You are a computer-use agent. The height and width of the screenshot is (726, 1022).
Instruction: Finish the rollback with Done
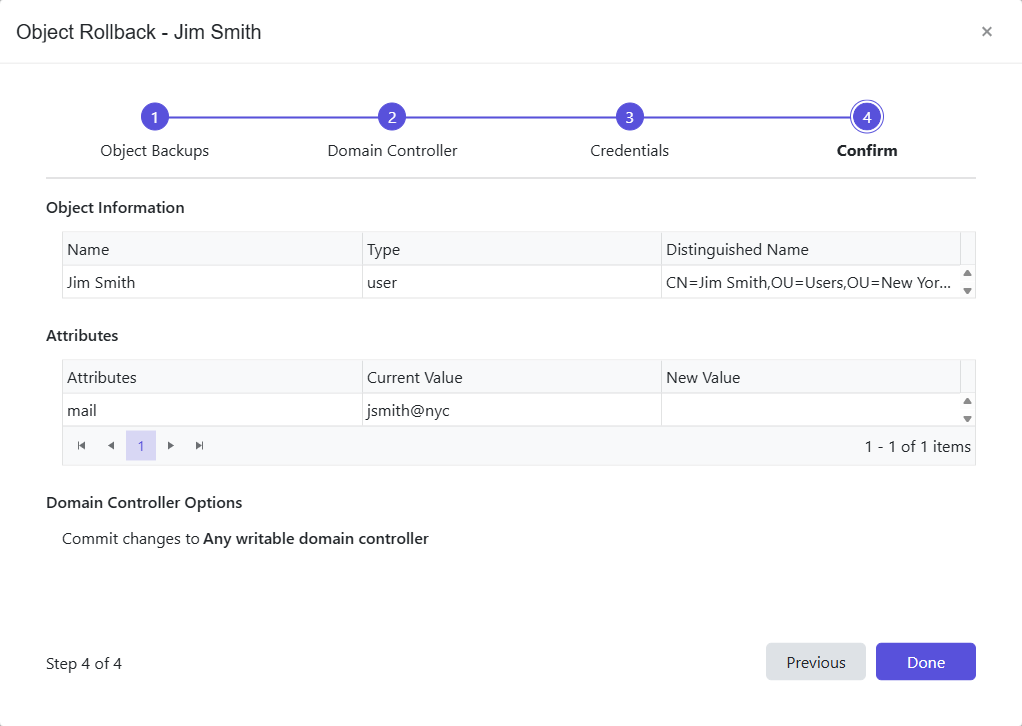click(925, 661)
